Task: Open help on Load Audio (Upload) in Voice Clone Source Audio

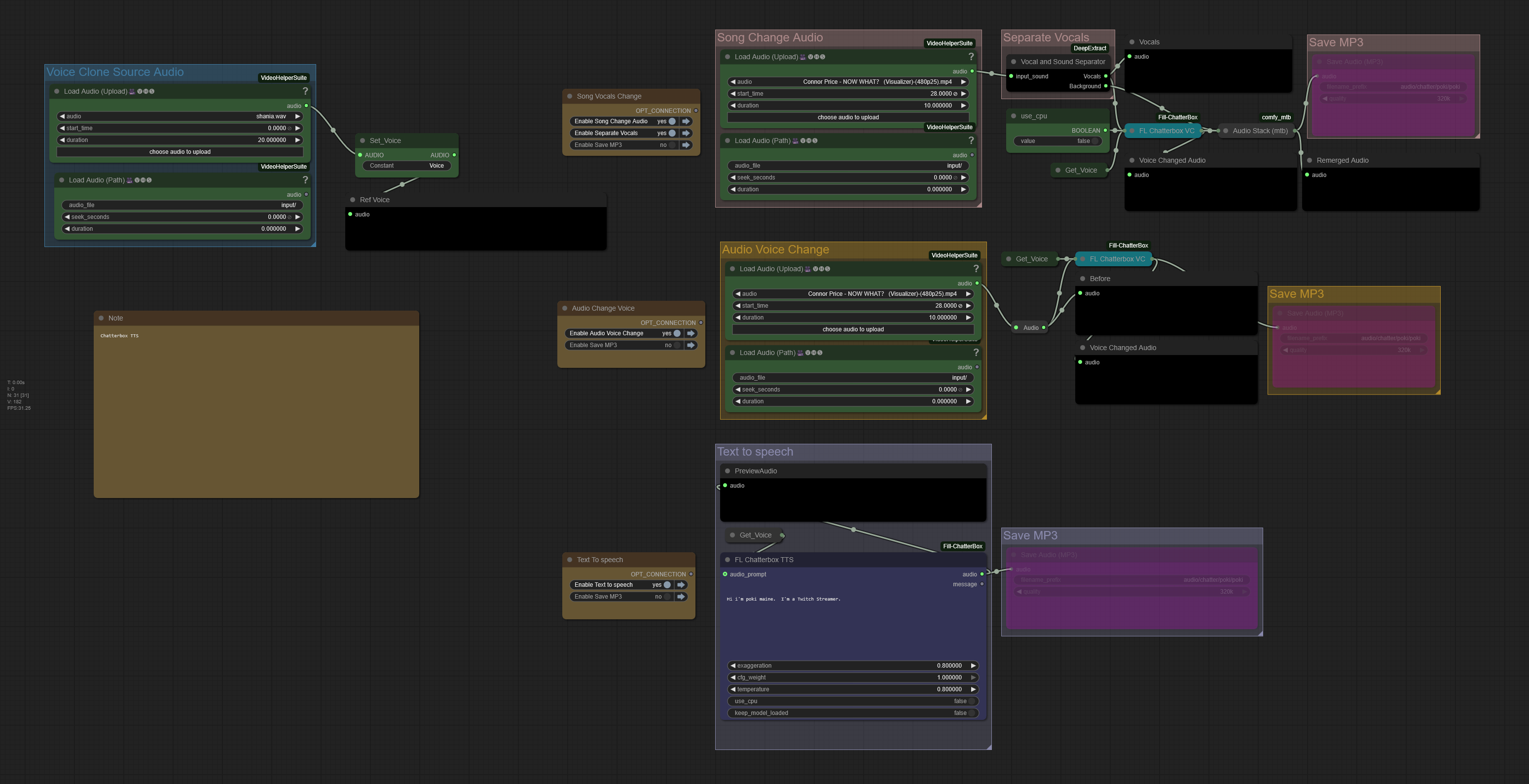Action: [305, 91]
